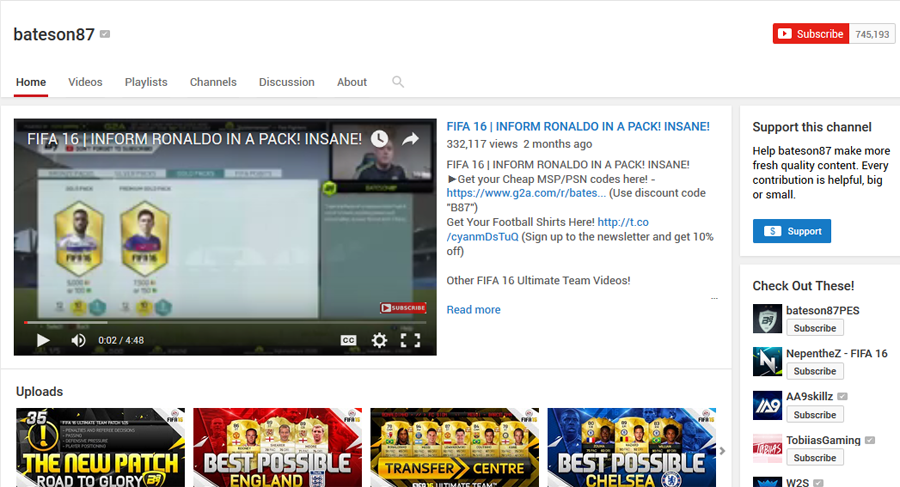Image resolution: width=900 pixels, height=487 pixels.
Task: Open video settings gear icon
Action: tap(379, 340)
